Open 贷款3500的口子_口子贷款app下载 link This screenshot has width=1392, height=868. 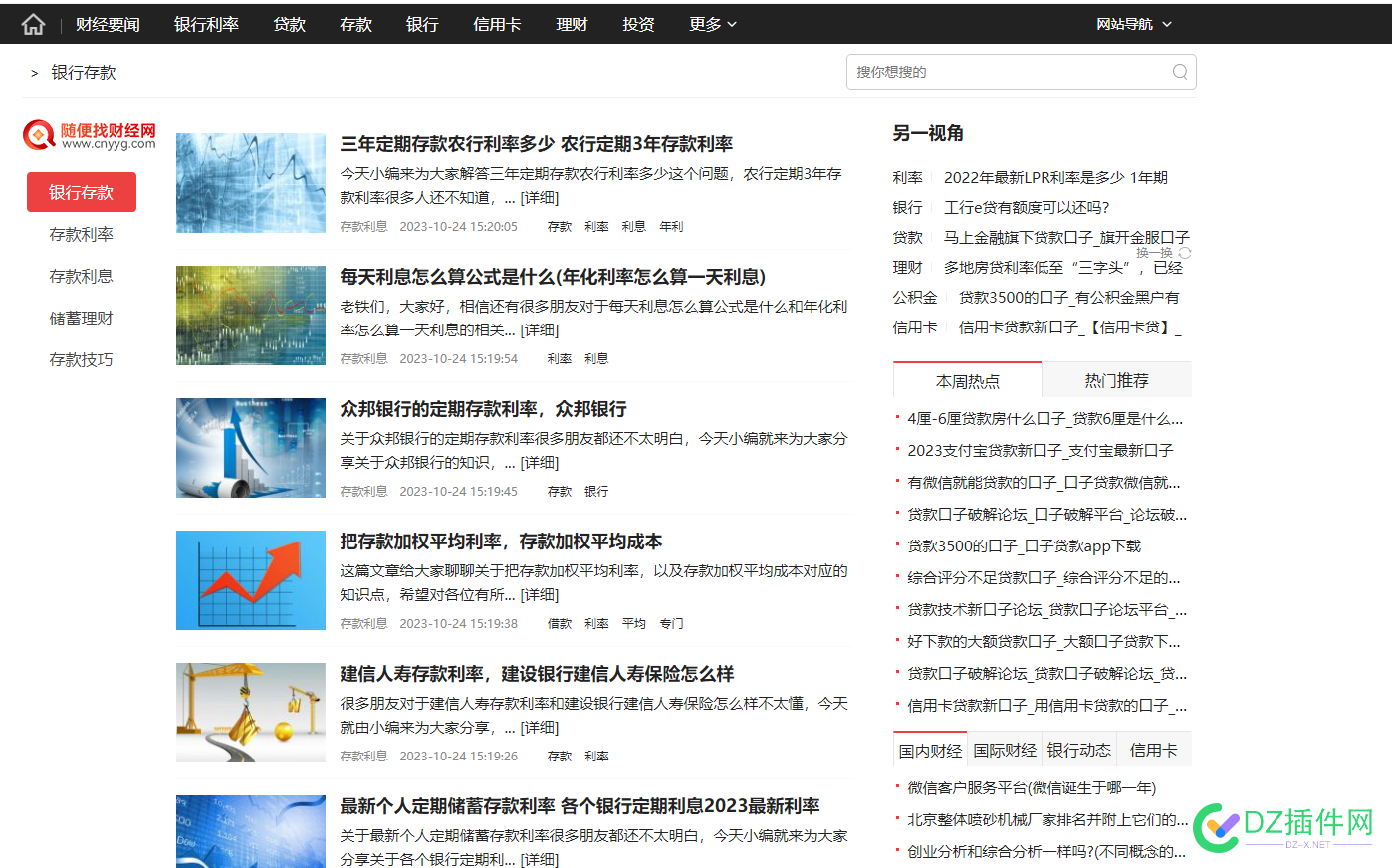point(1025,546)
